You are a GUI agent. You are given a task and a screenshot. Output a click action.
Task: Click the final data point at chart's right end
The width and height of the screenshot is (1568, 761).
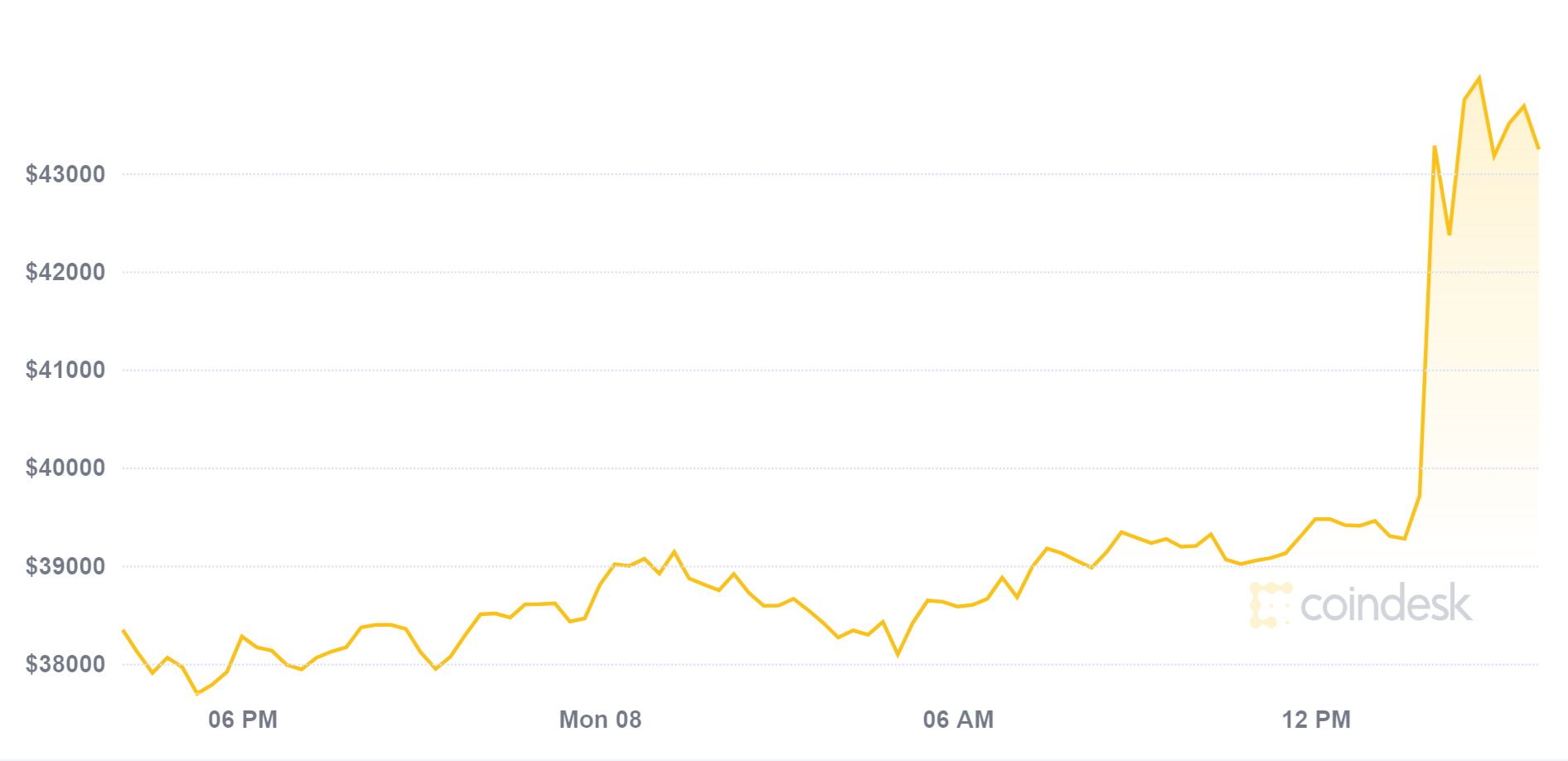tap(1538, 148)
